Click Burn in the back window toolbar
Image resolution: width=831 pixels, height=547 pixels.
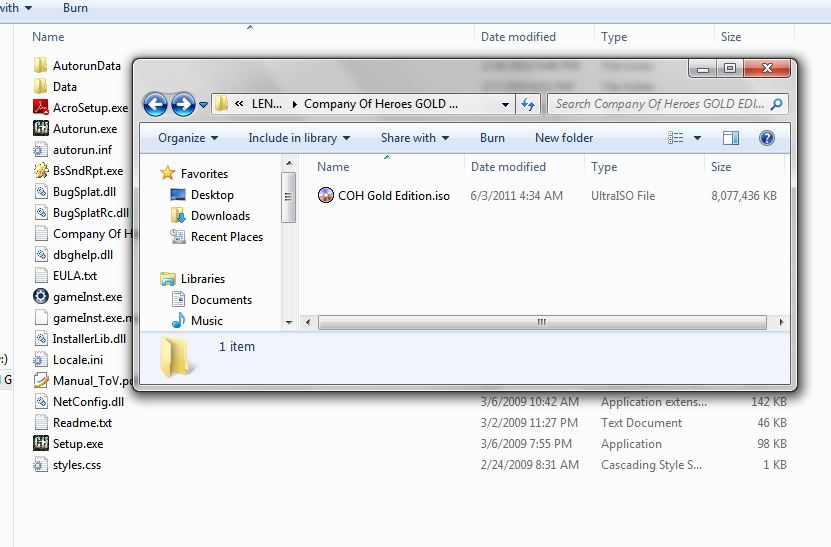(x=75, y=8)
